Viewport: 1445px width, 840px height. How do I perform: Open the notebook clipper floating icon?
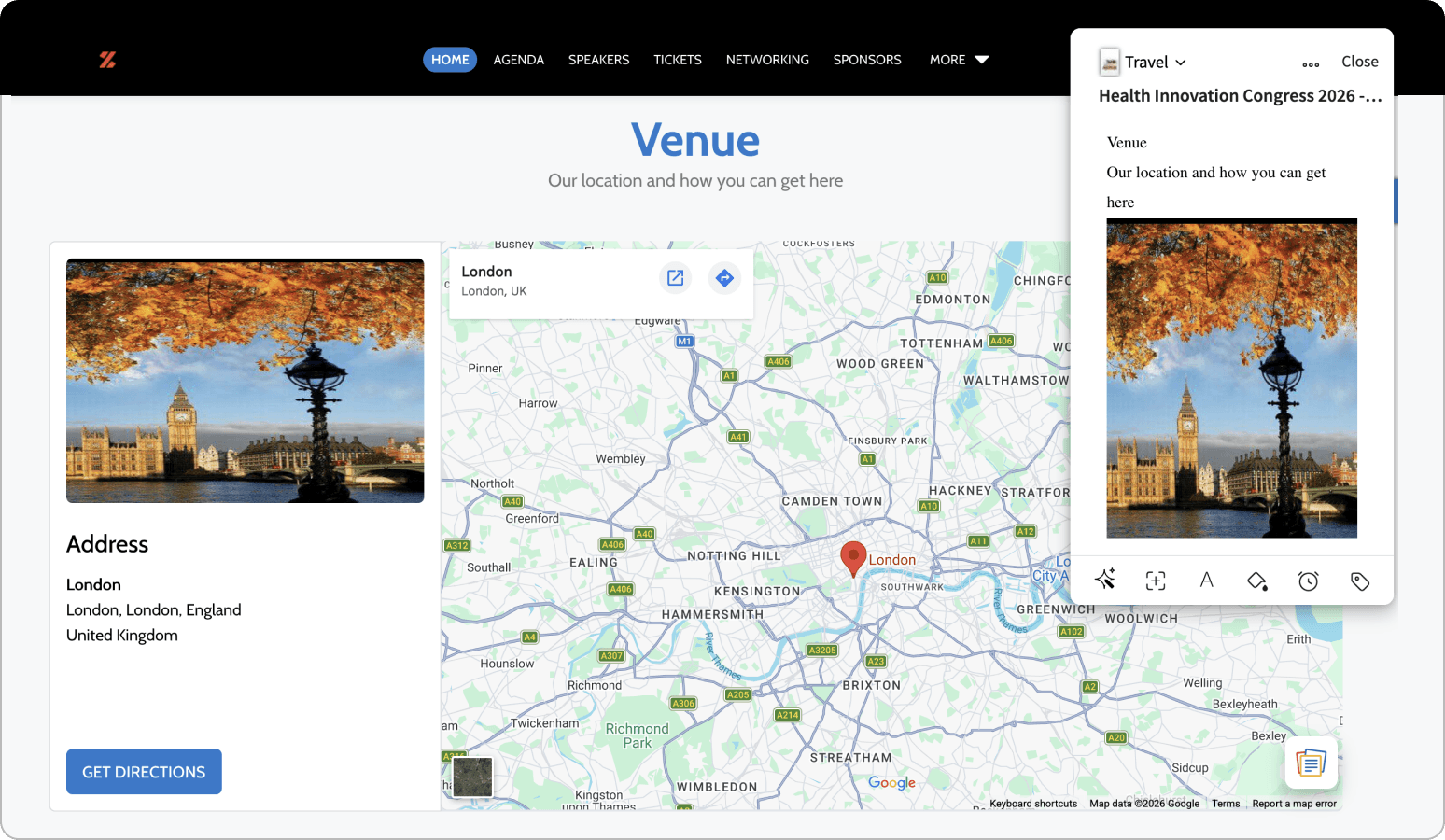(x=1311, y=763)
